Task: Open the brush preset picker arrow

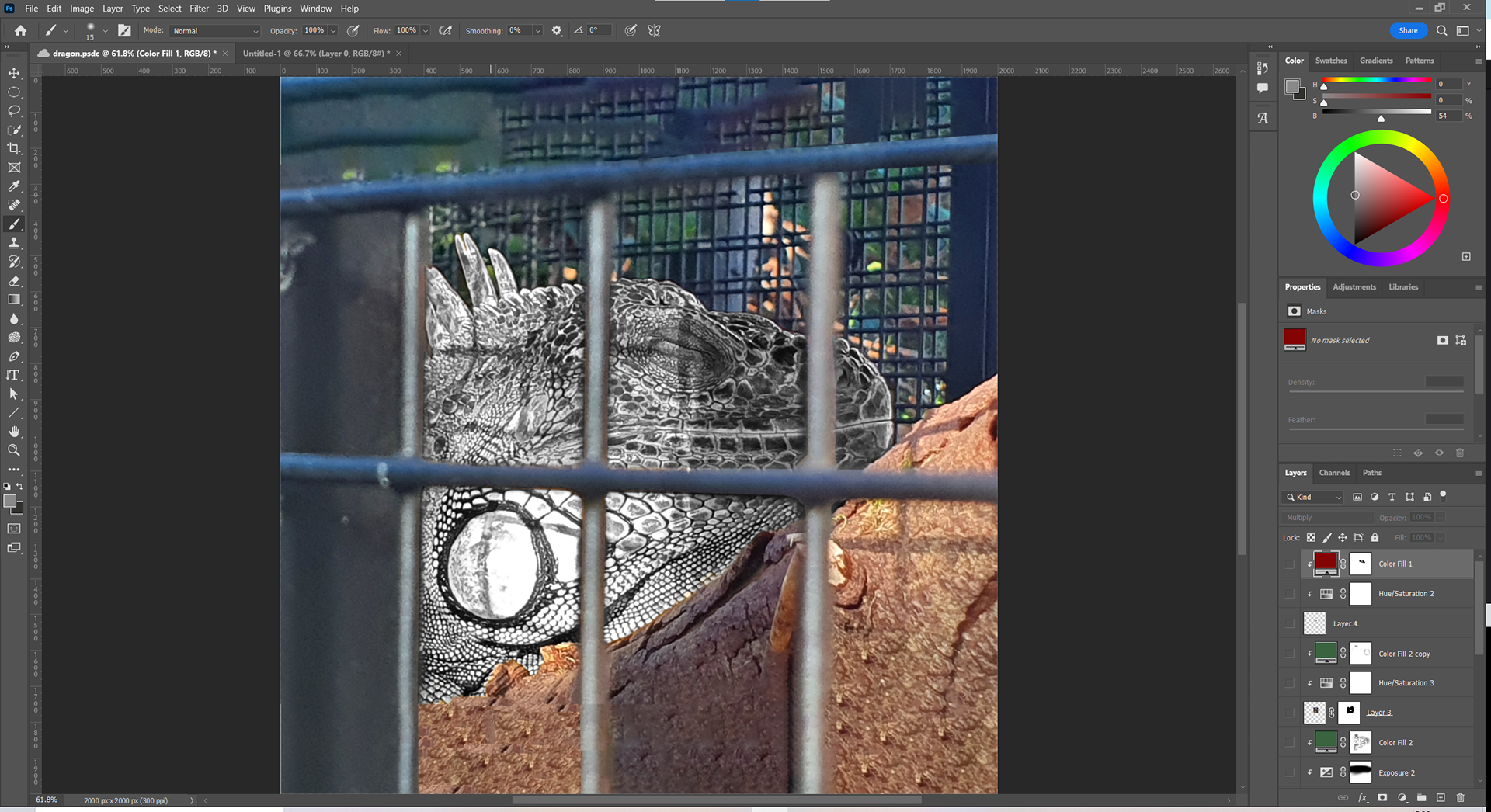Action: pyautogui.click(x=106, y=31)
